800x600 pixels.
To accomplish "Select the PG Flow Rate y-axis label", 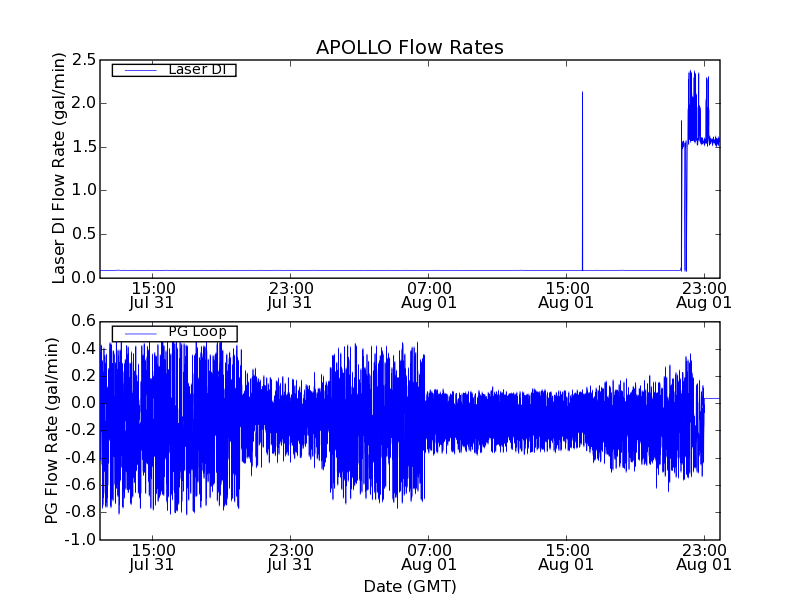I will 51,430.
